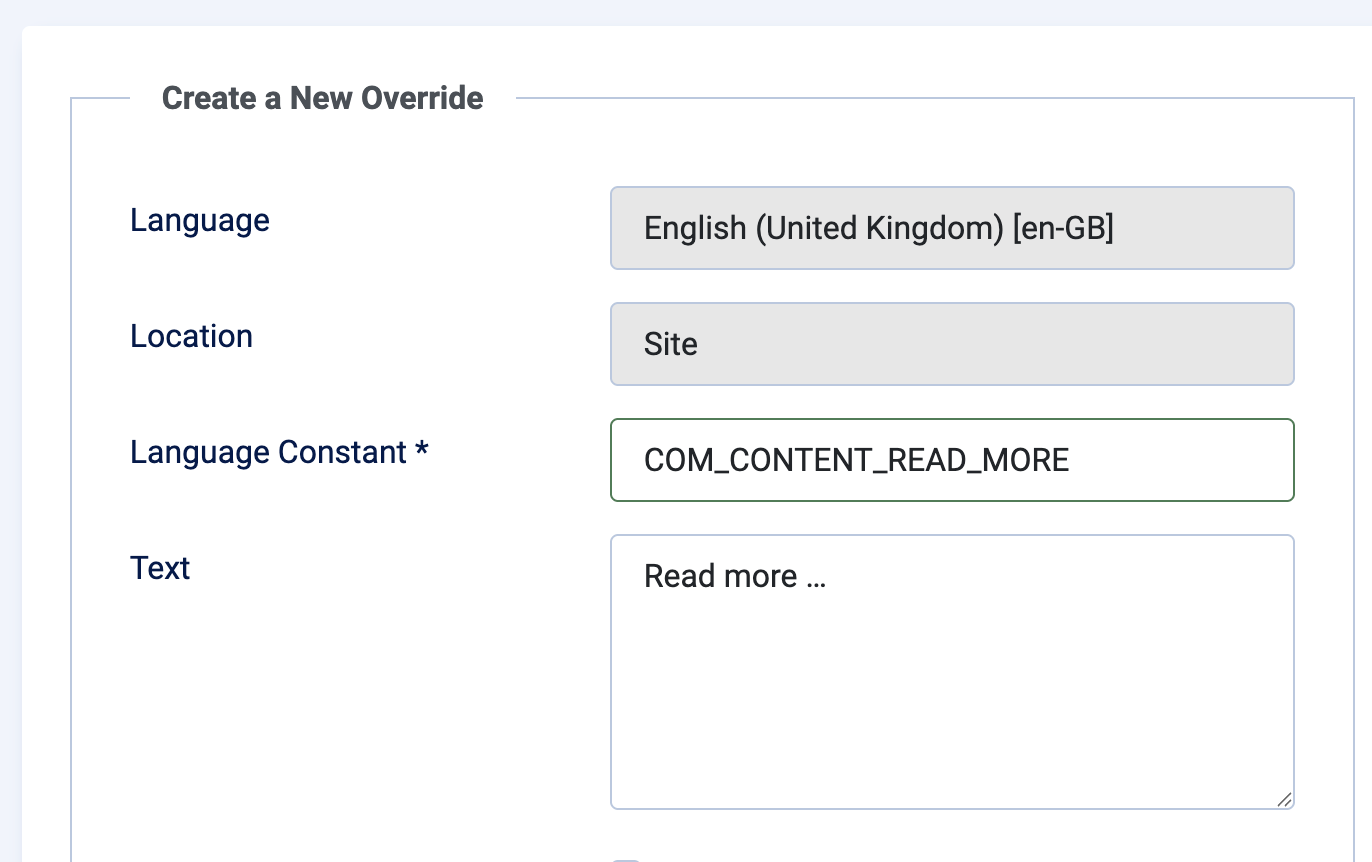This screenshot has height=862, width=1372.
Task: Click the 'Language' field label
Action: click(x=199, y=220)
